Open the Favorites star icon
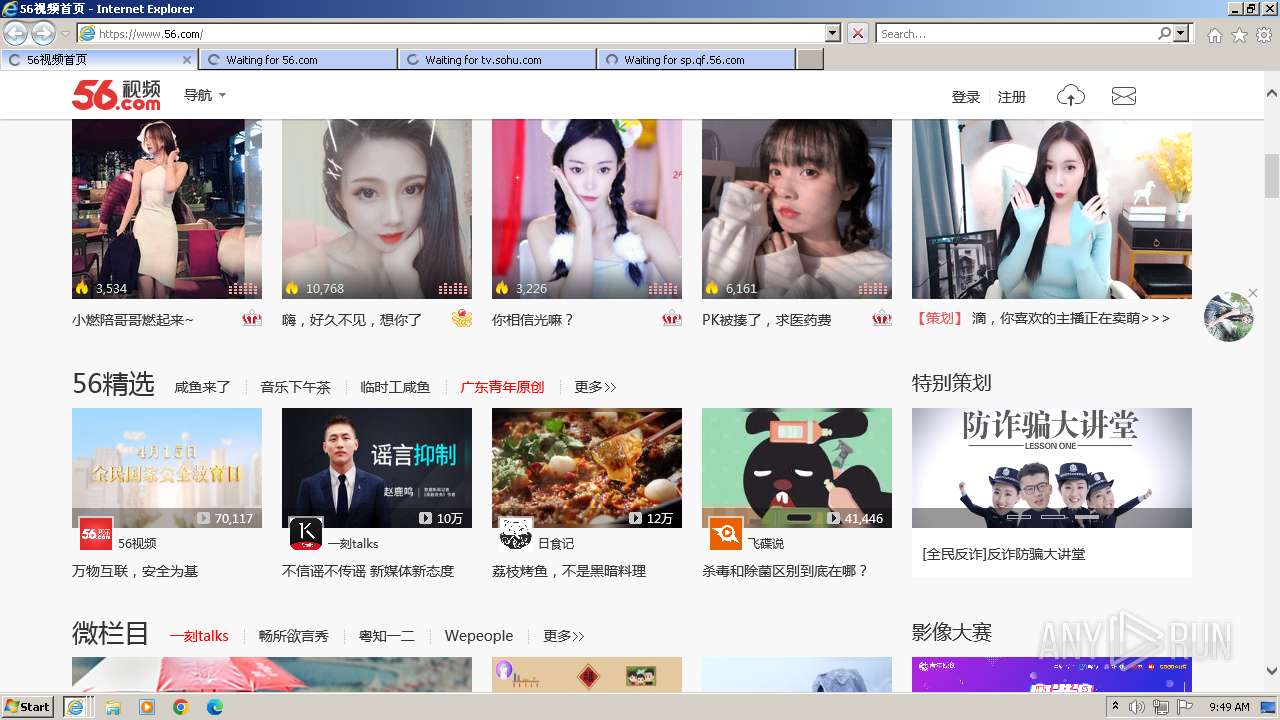Screen dimensions: 1280x720 pos(1239,35)
